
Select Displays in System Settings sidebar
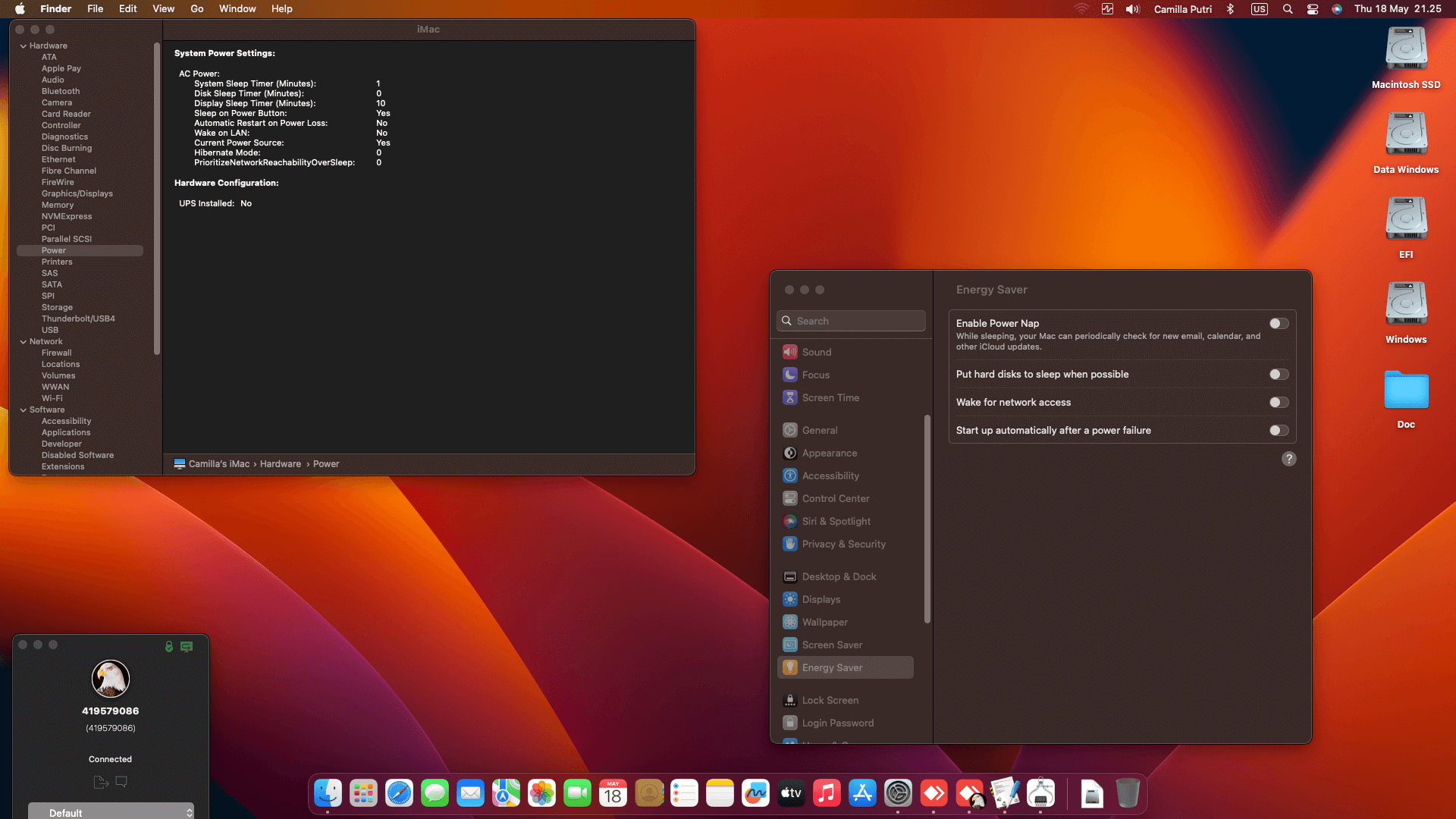846,599
